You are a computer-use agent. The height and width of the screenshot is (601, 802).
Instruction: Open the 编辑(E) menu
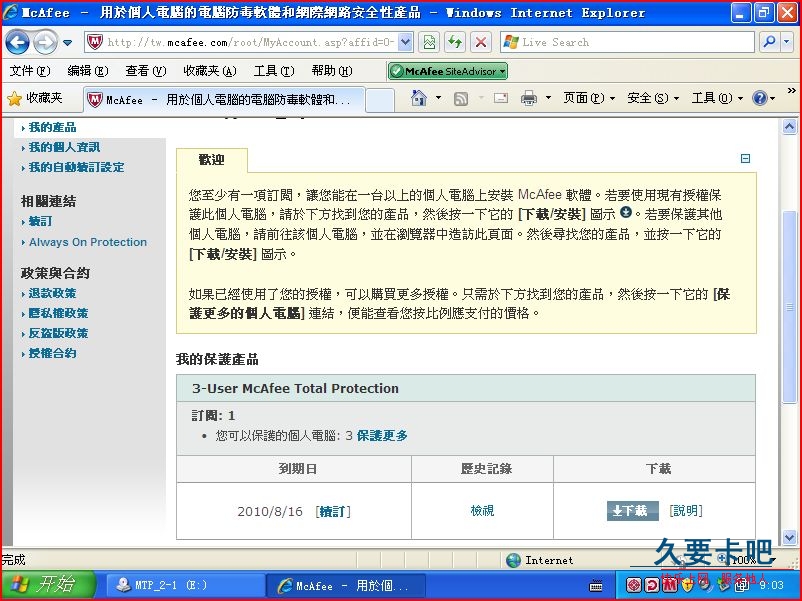pos(87,71)
